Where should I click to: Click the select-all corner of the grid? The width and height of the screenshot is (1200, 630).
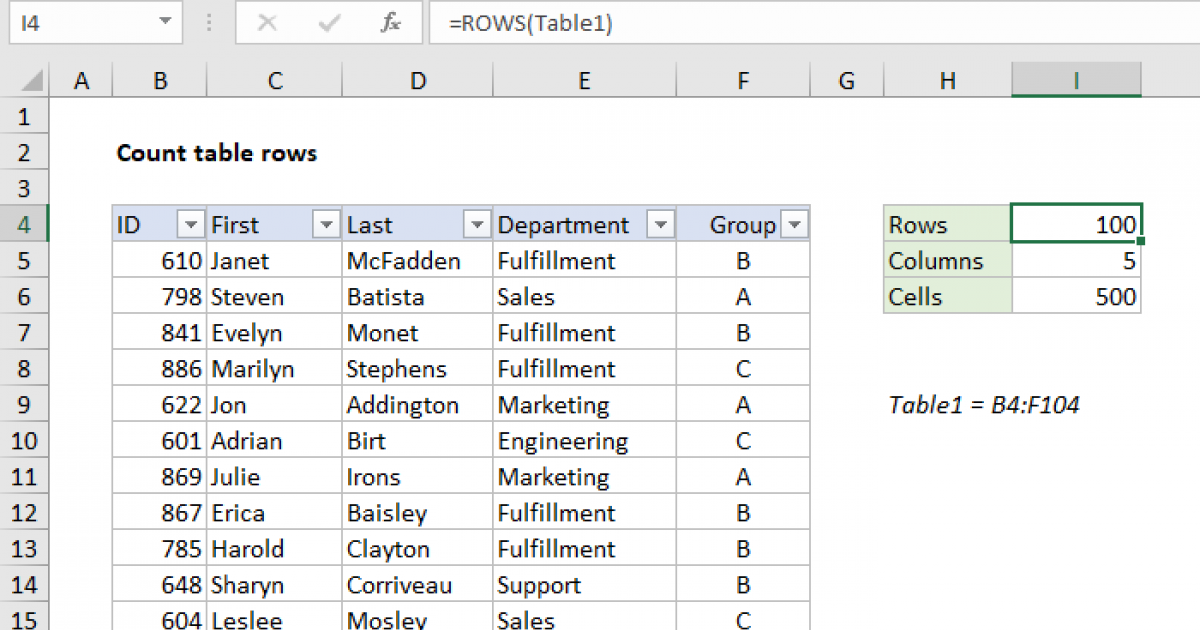[x=24, y=82]
